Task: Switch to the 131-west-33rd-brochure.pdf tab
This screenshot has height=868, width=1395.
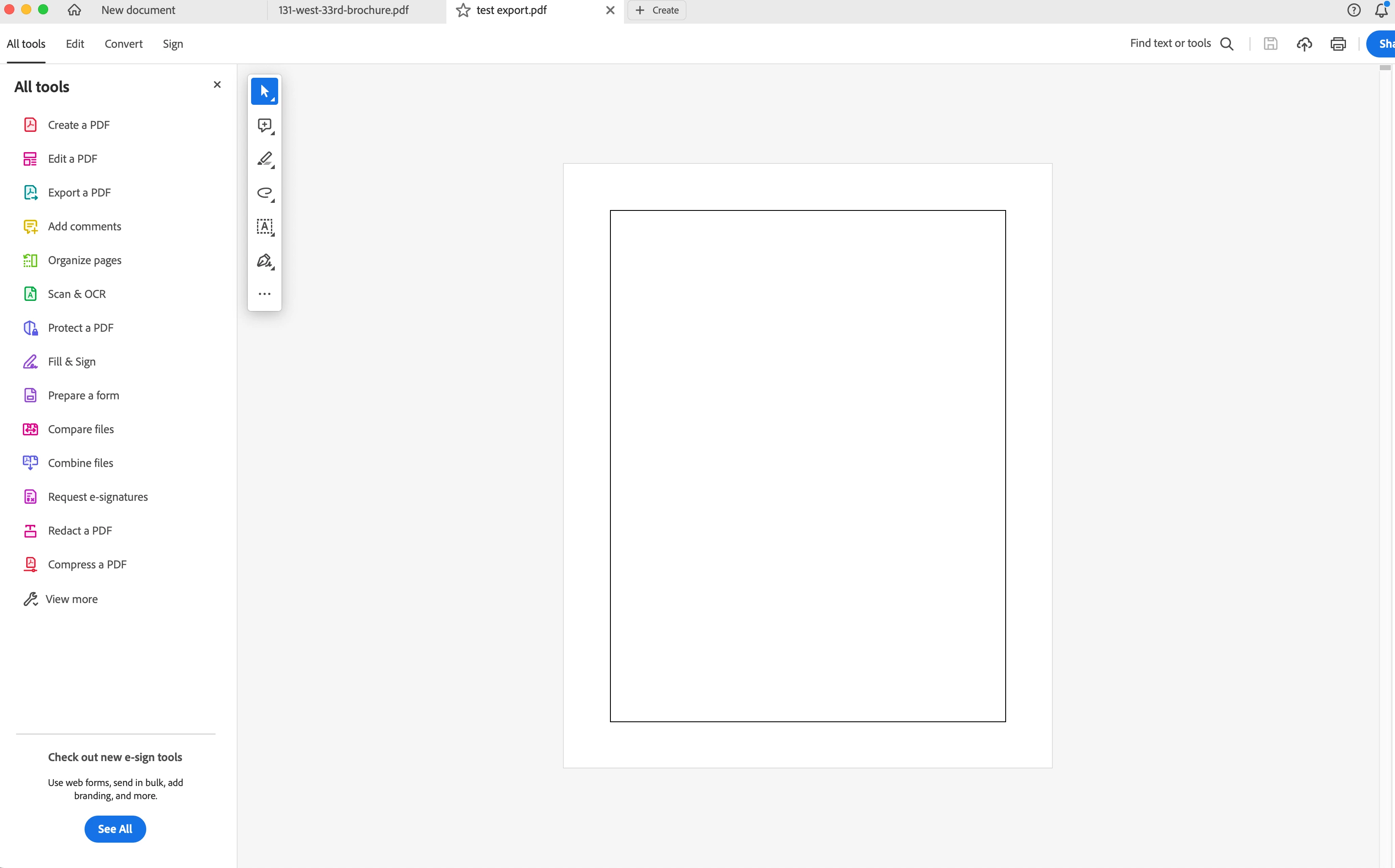Action: coord(343,10)
